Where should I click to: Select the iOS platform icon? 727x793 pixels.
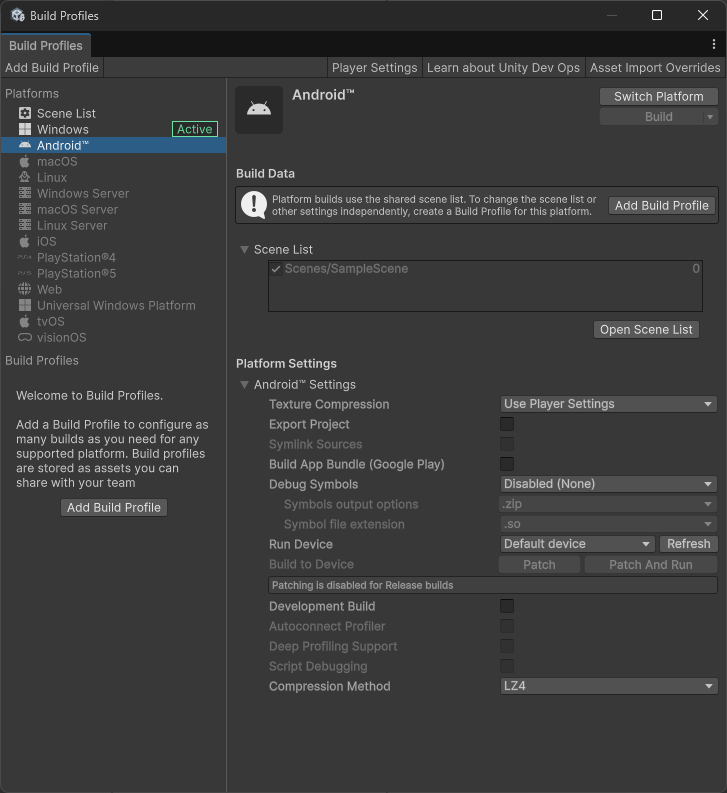click(x=25, y=241)
